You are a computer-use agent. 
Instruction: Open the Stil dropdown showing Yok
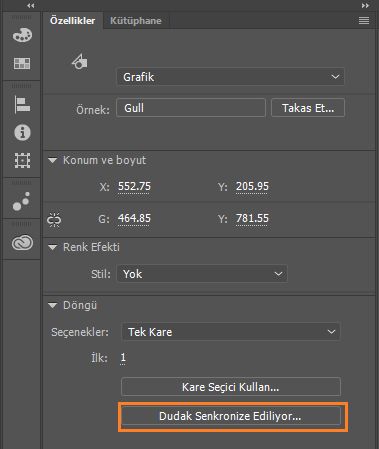point(202,274)
